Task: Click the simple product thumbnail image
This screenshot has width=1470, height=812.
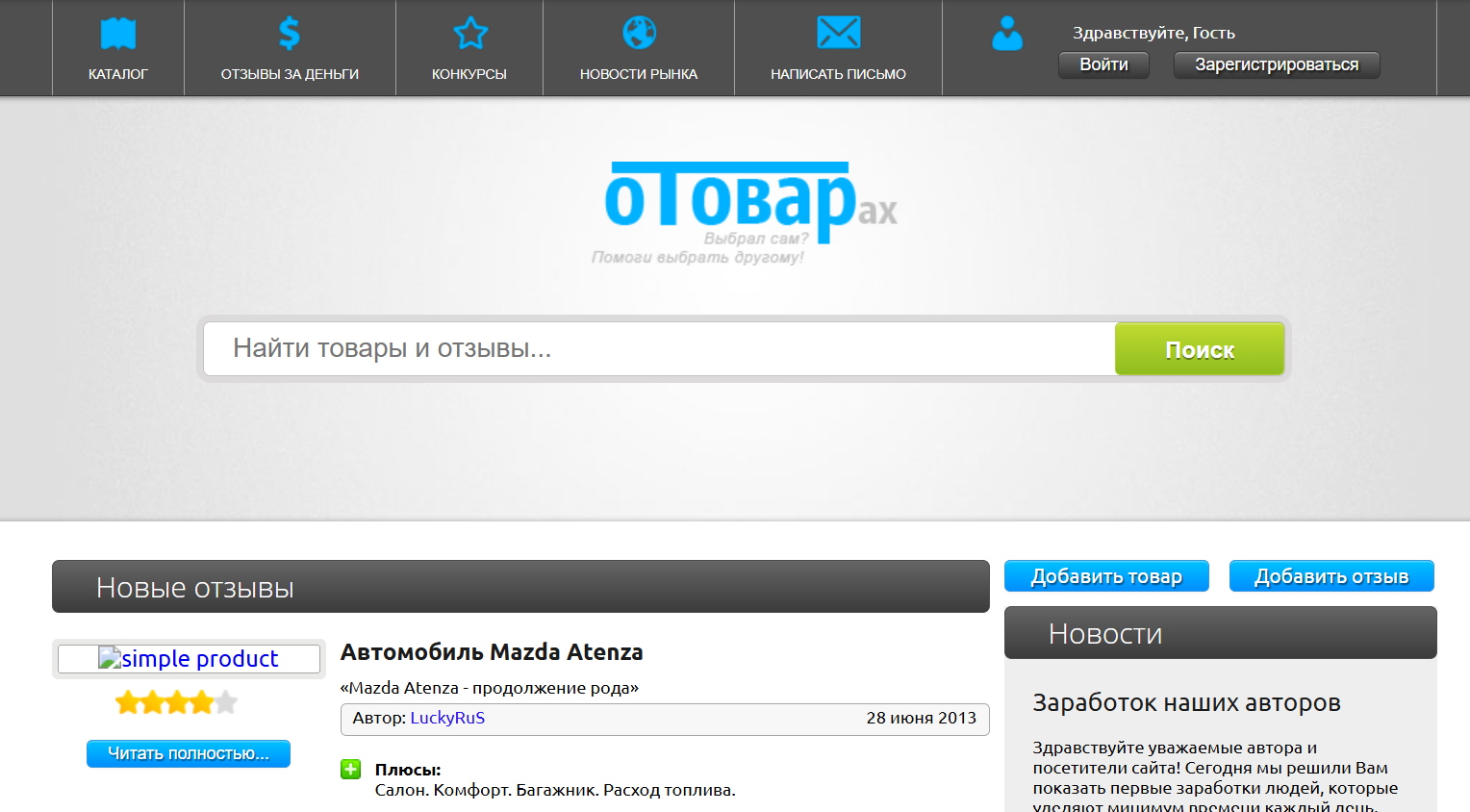Action: 189,659
